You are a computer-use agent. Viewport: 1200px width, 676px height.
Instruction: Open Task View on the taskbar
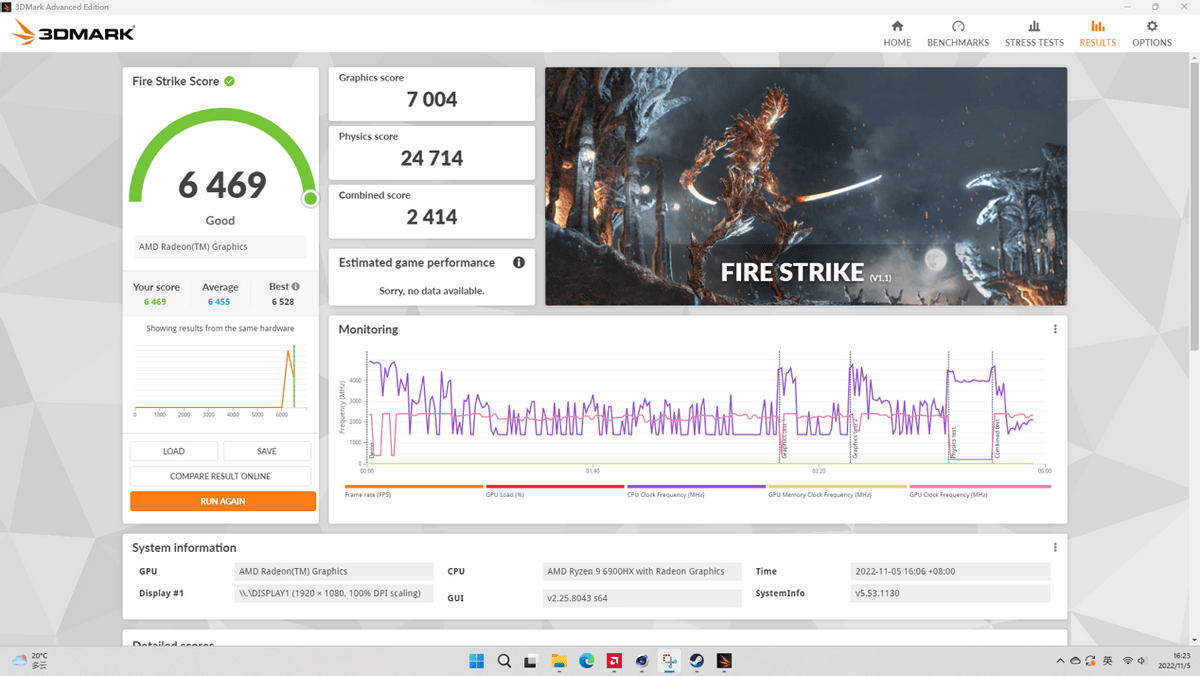(532, 660)
